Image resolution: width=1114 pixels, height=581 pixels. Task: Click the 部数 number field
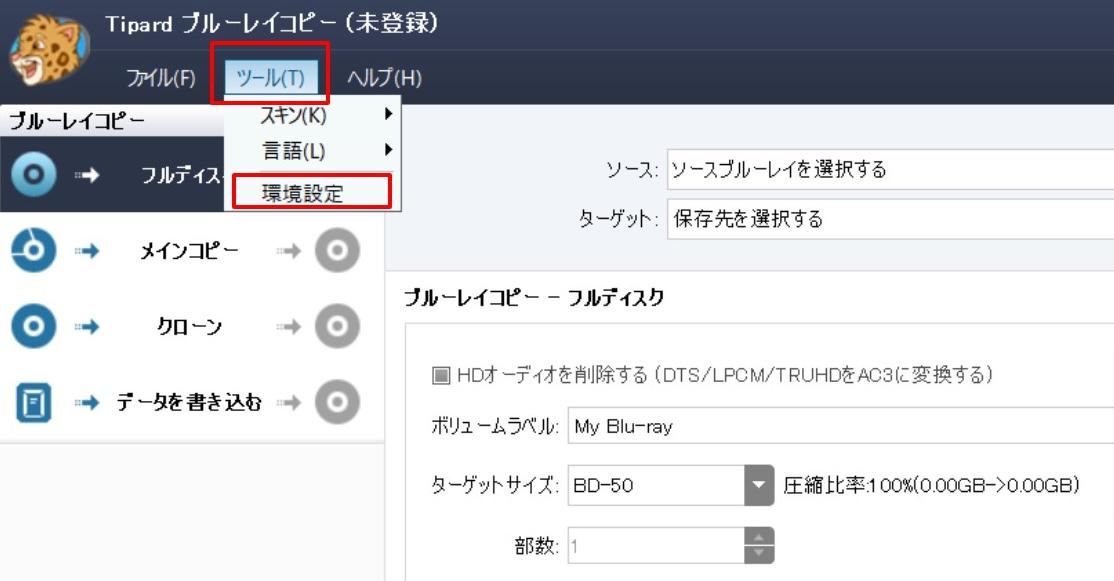[x=656, y=545]
